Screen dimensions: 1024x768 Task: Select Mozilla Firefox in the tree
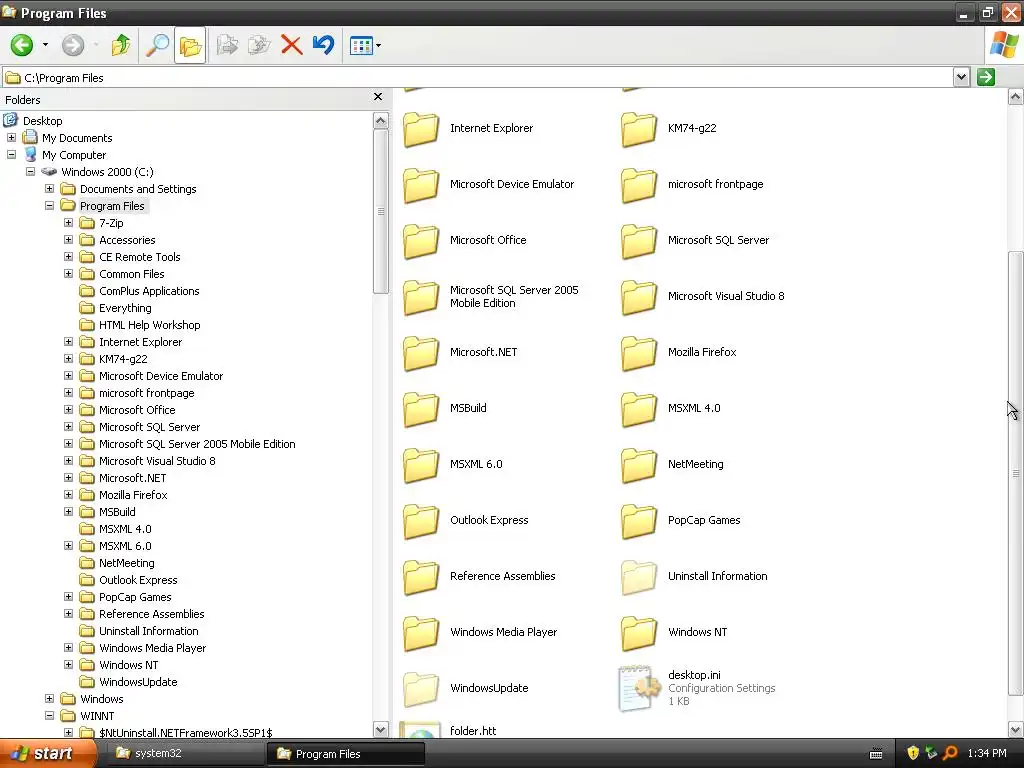click(x=133, y=495)
